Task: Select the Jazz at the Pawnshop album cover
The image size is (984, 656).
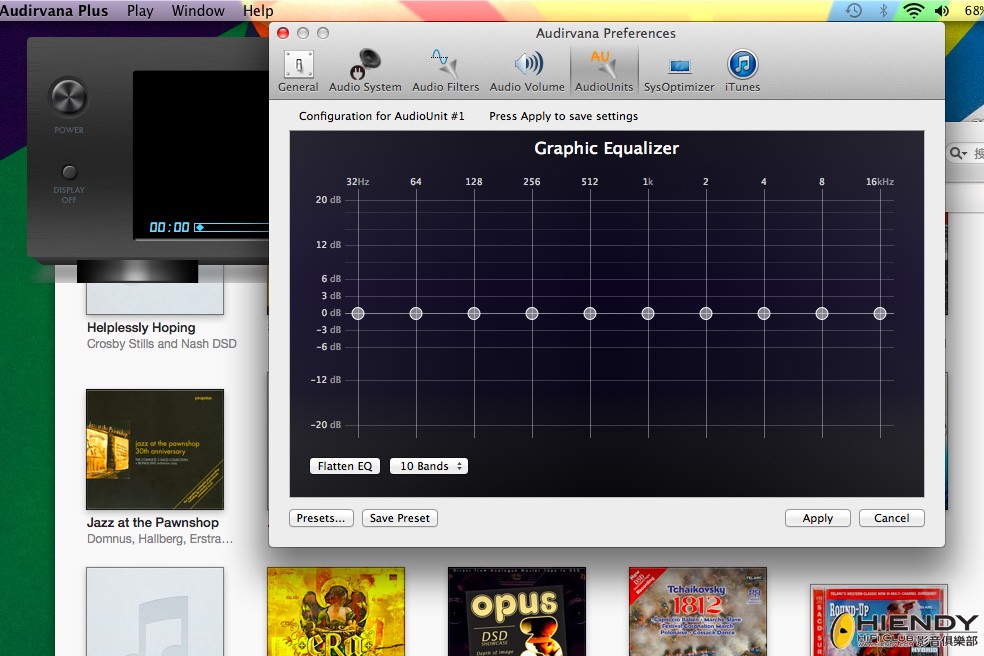Action: pos(155,449)
